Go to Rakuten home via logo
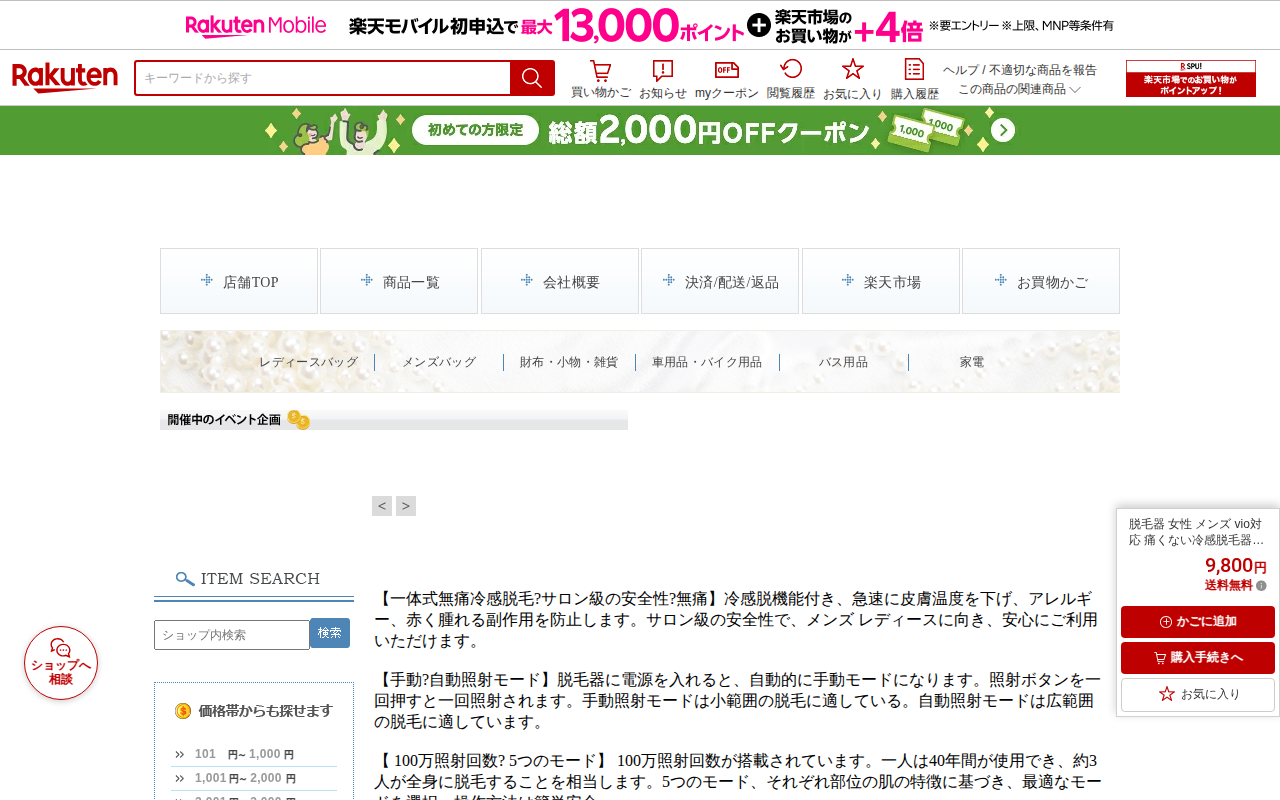The image size is (1280, 800). pos(65,78)
